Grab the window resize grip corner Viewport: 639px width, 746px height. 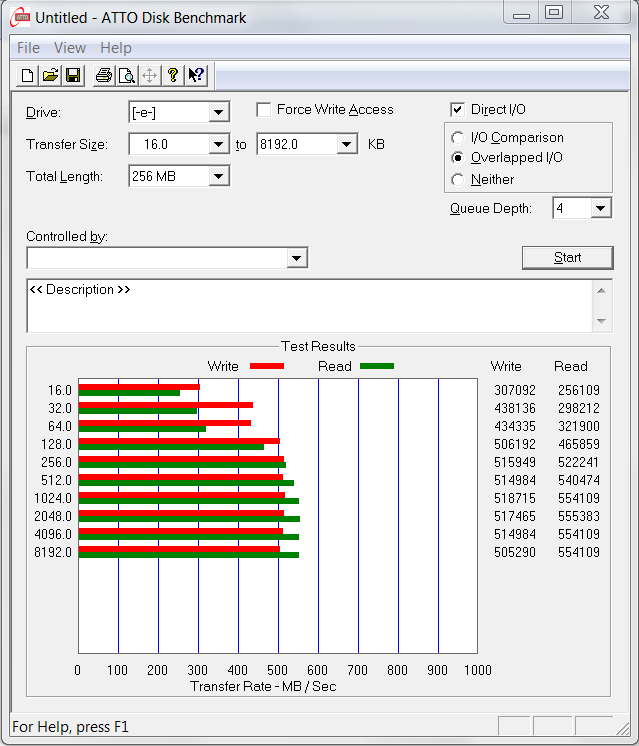[x=622, y=728]
